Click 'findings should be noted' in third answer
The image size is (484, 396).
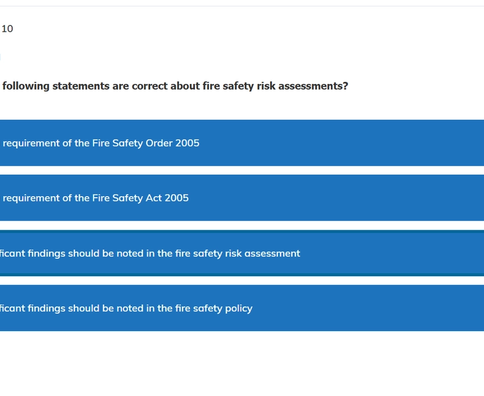coord(86,253)
